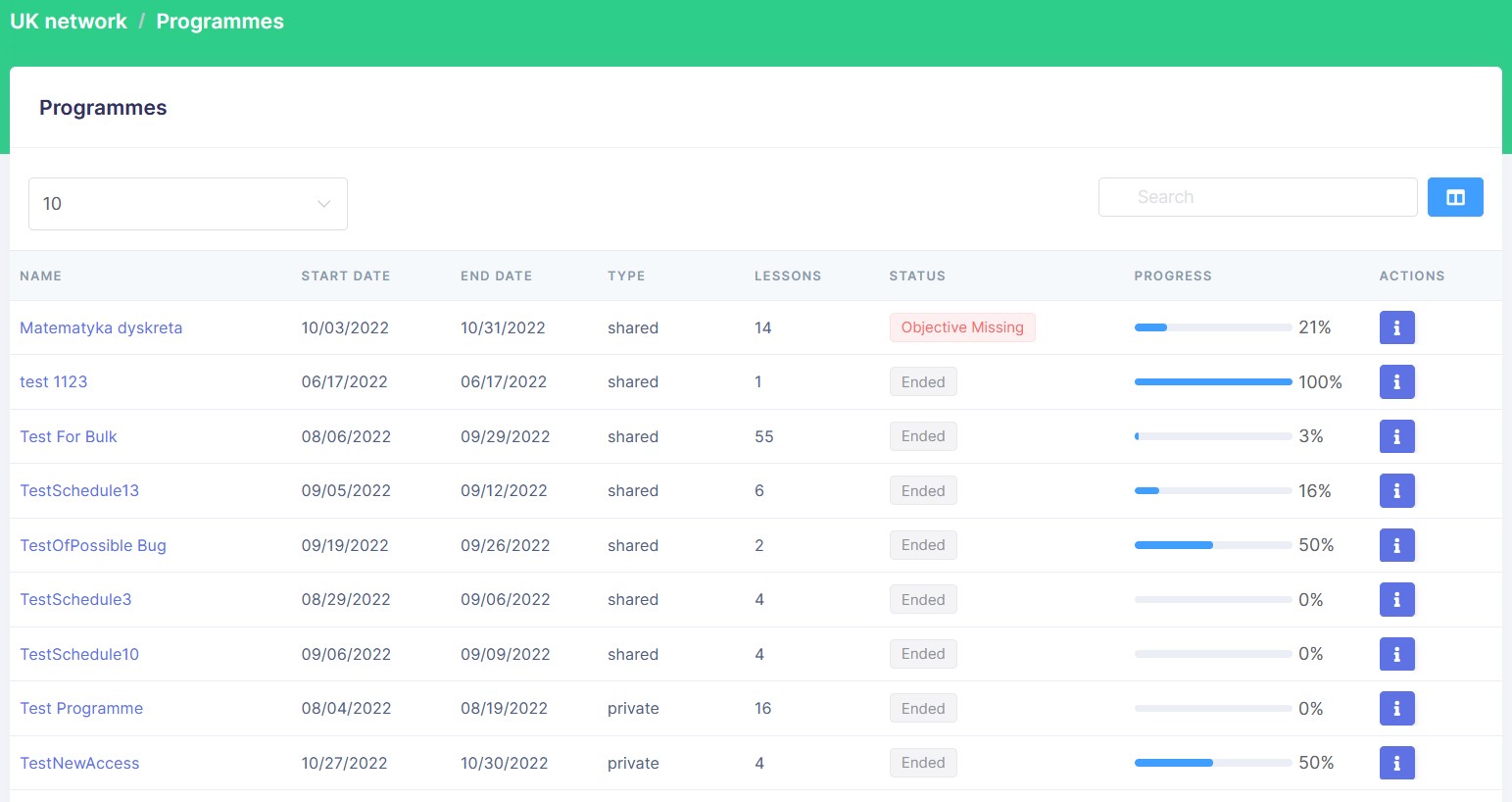Screen dimensions: 1512x802
Task: Toggle the column visibility button
Action: [1455, 197]
